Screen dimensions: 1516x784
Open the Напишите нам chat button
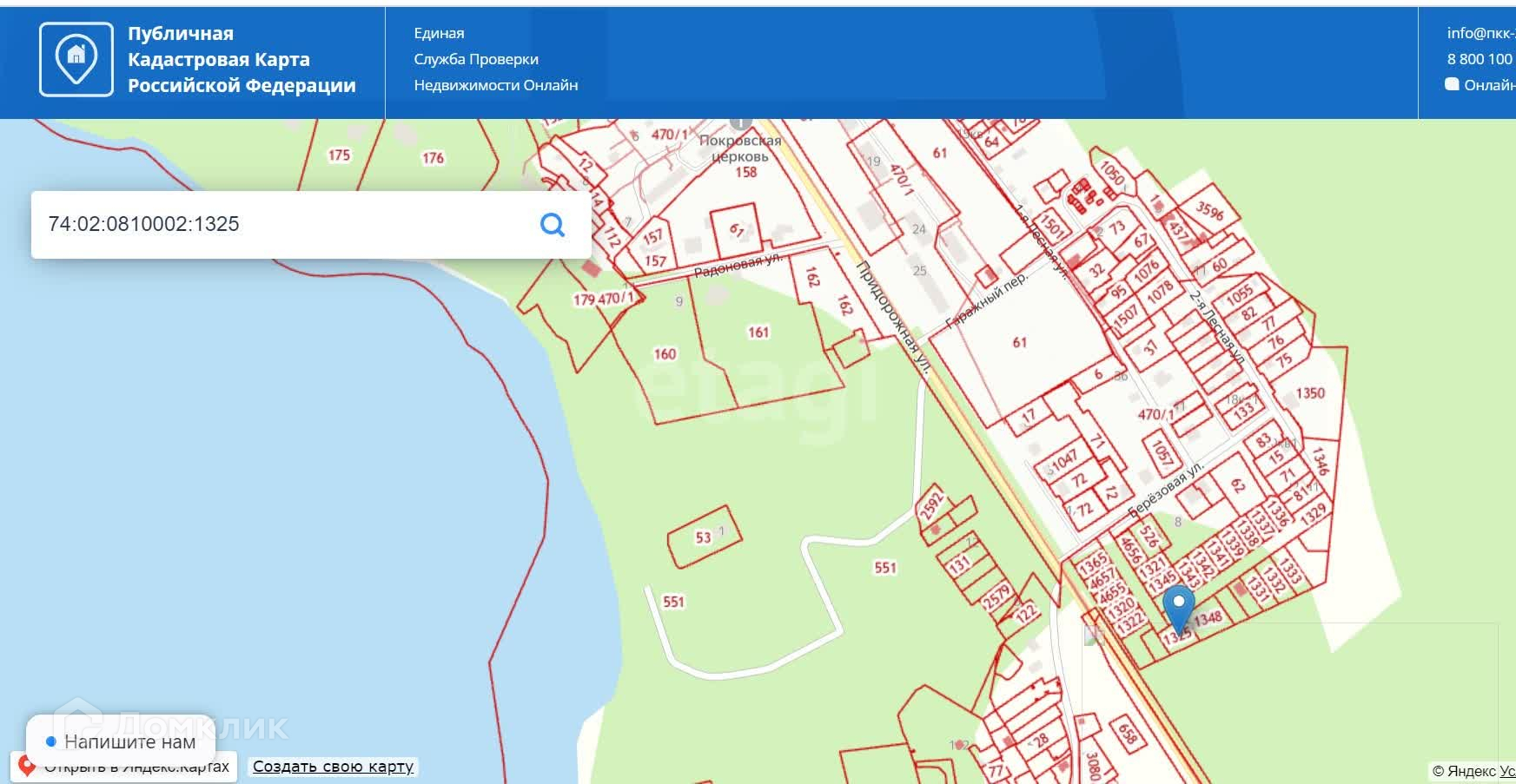122,741
